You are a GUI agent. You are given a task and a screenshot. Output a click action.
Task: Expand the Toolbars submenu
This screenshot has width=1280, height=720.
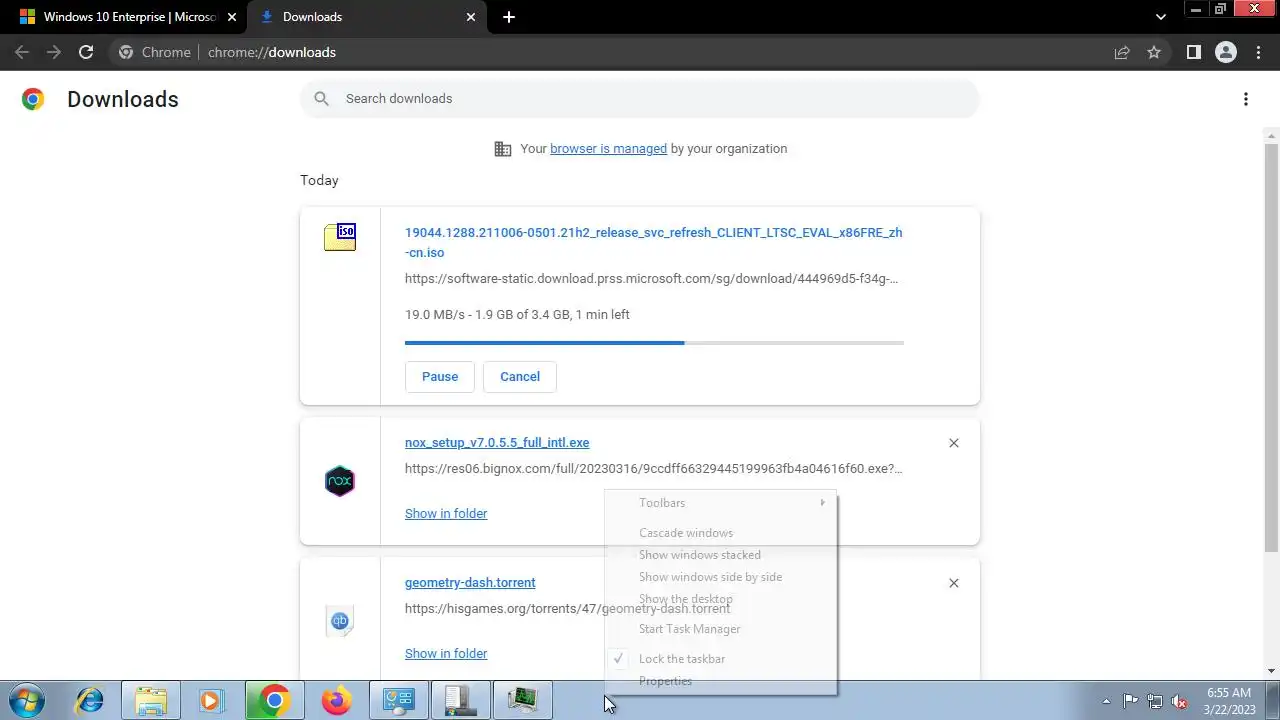pos(721,503)
